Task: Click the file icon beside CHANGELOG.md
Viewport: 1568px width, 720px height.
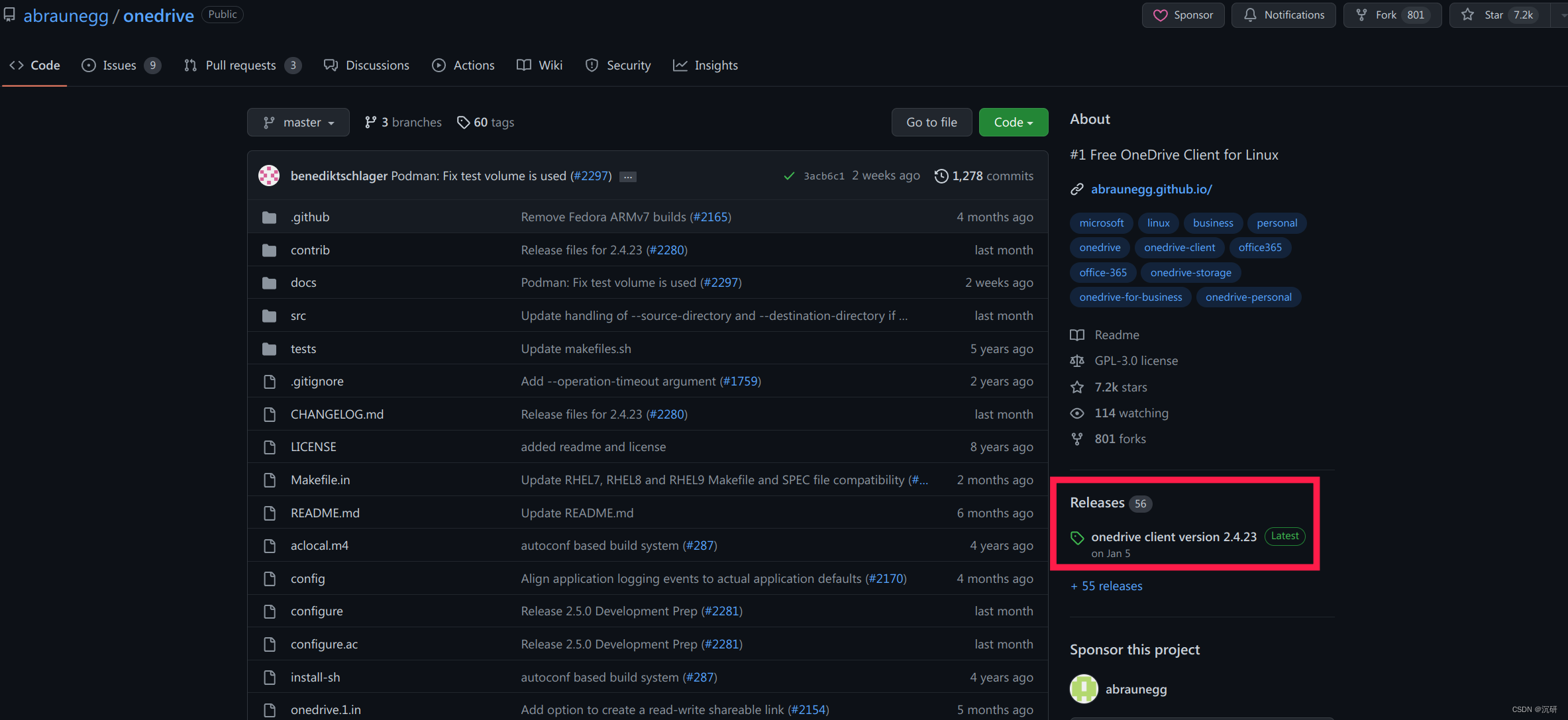Action: [x=269, y=415]
